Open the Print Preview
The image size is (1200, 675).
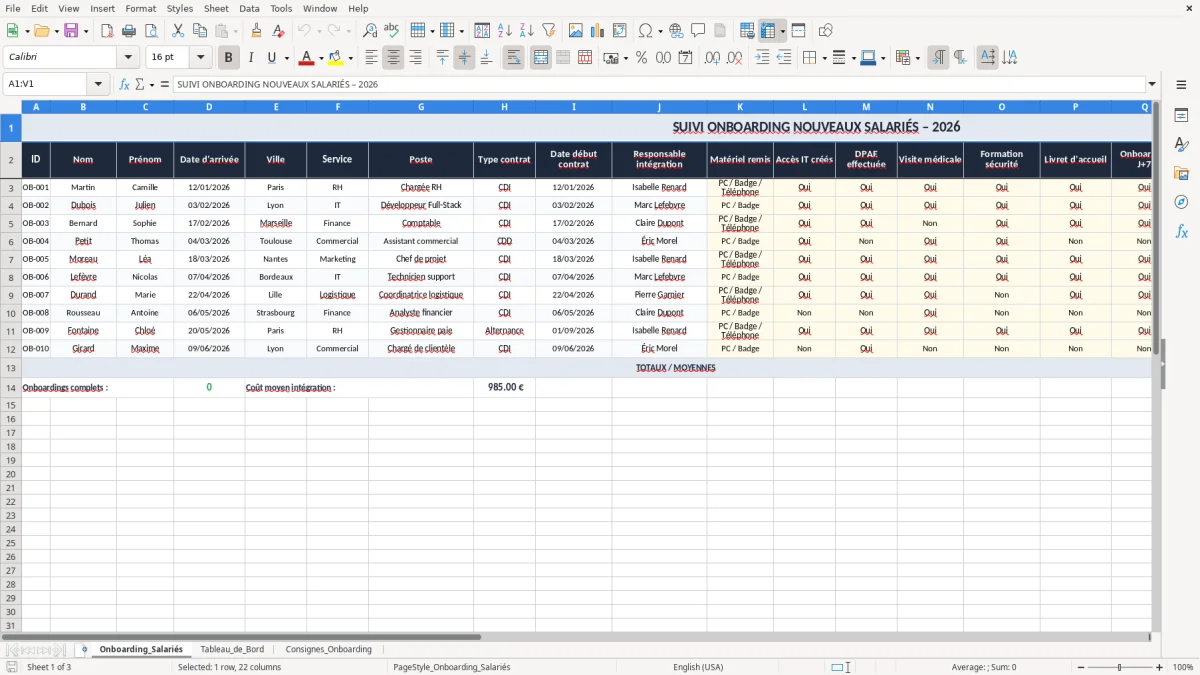tap(151, 31)
